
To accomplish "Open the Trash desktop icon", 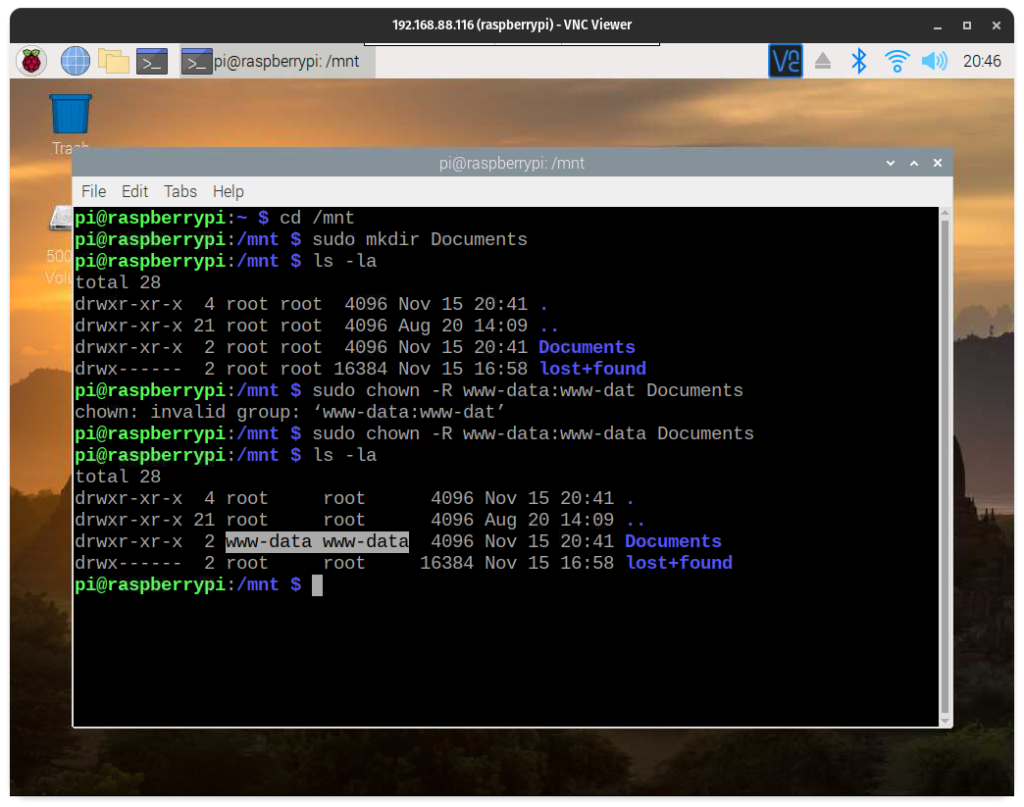I will tap(70, 115).
